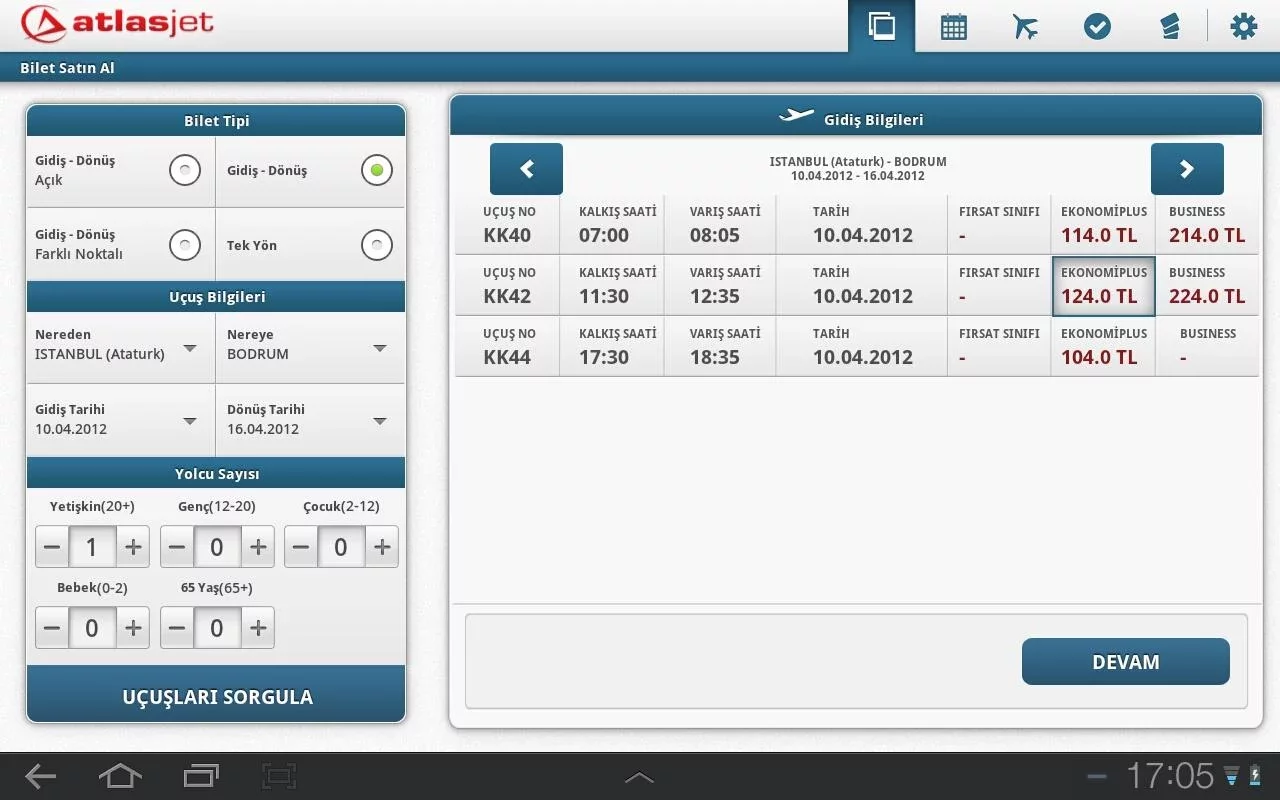Decrease Bebek(0-2) passenger count
1280x800 pixels.
coord(52,628)
